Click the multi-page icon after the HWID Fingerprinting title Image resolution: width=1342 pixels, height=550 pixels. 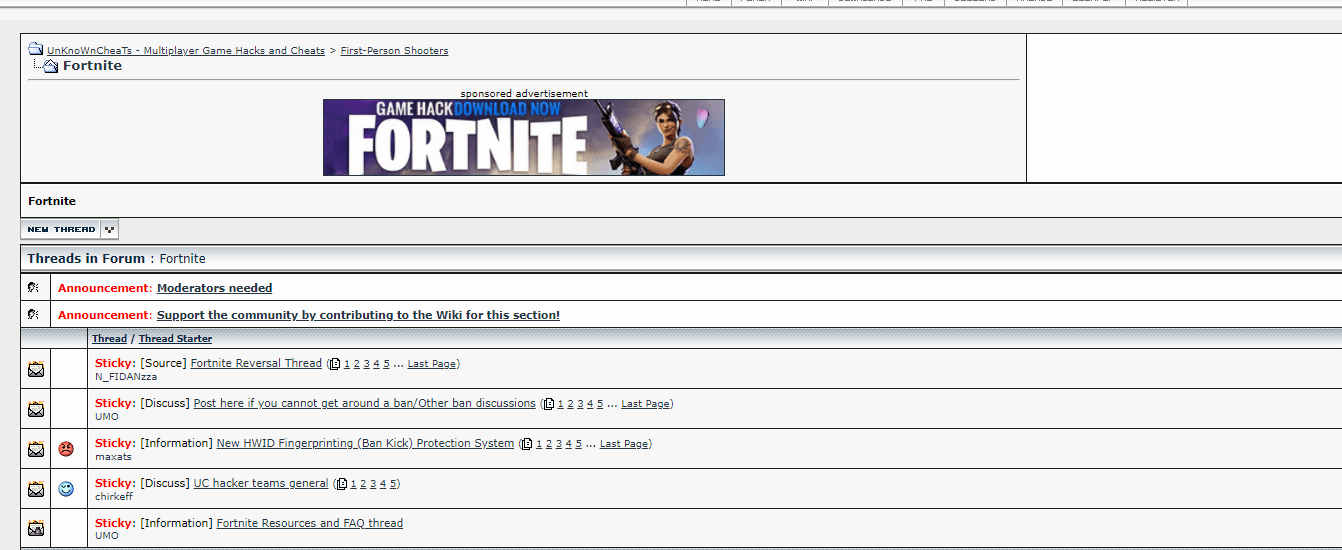pyautogui.click(x=527, y=444)
